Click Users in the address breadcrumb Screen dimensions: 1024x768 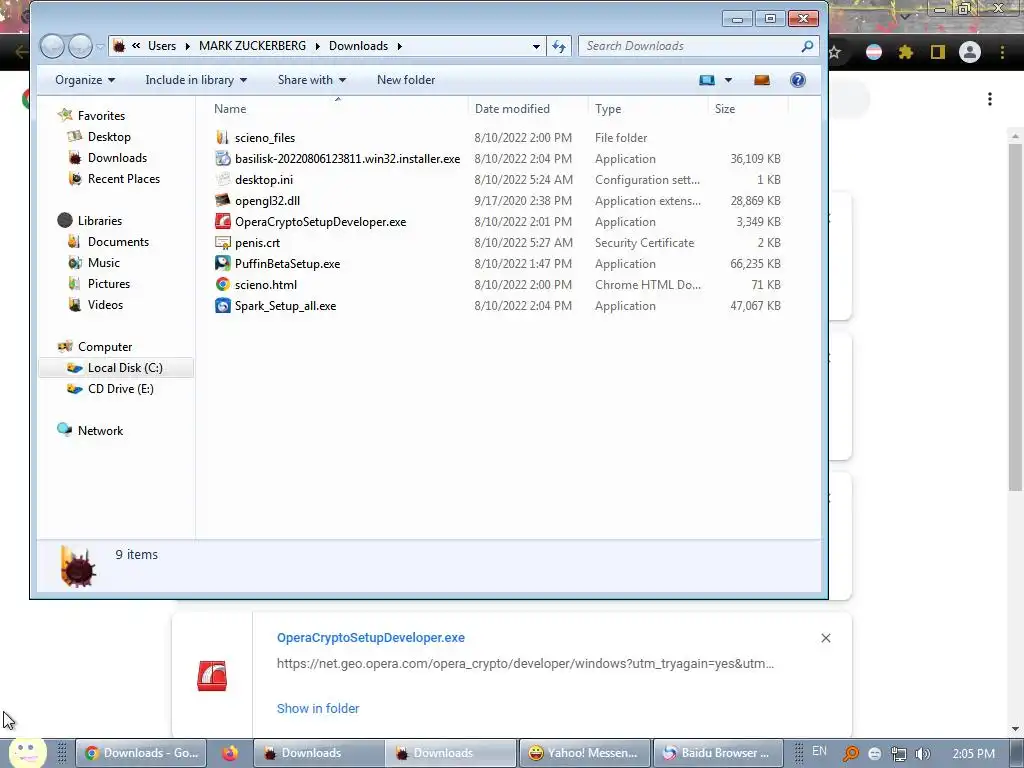pos(162,46)
